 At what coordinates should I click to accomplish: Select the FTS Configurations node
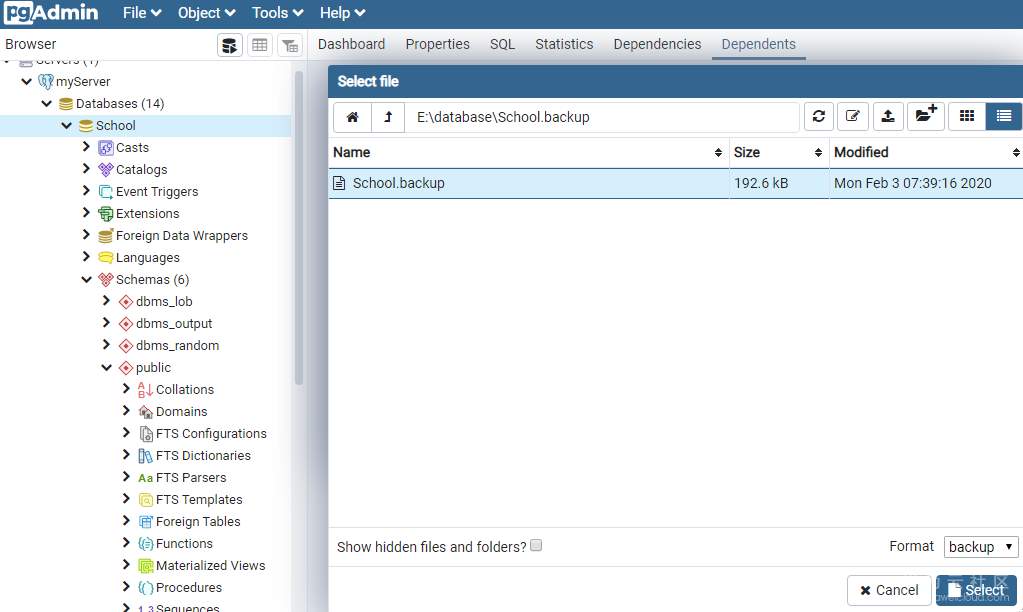tap(211, 433)
